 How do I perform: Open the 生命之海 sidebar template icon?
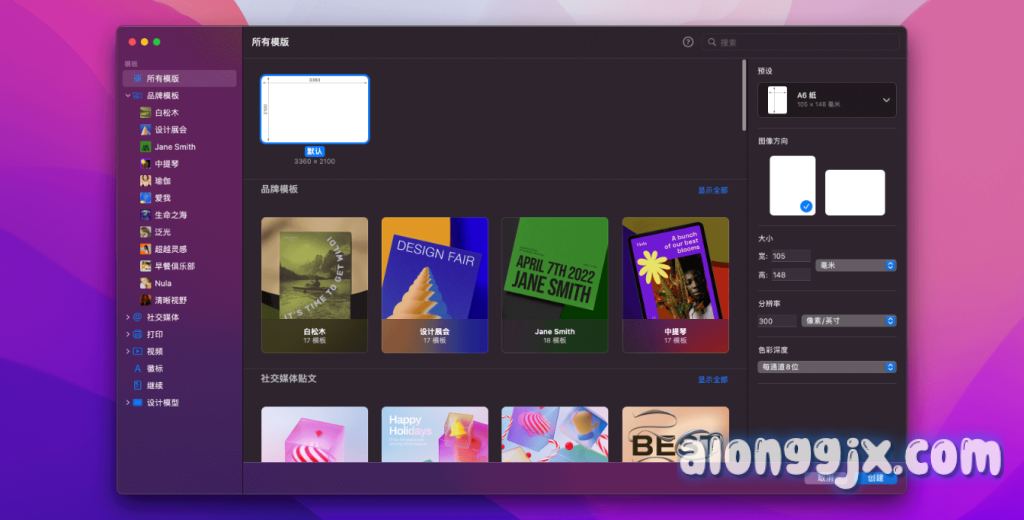(x=146, y=215)
